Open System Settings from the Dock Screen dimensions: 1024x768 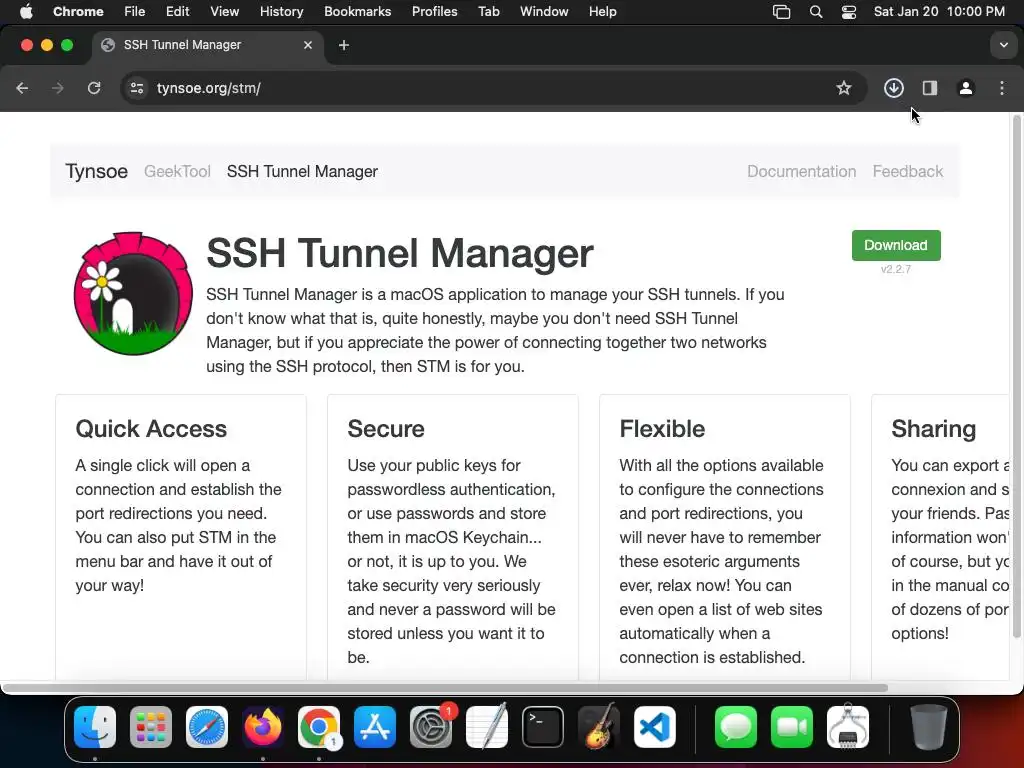[x=431, y=726]
